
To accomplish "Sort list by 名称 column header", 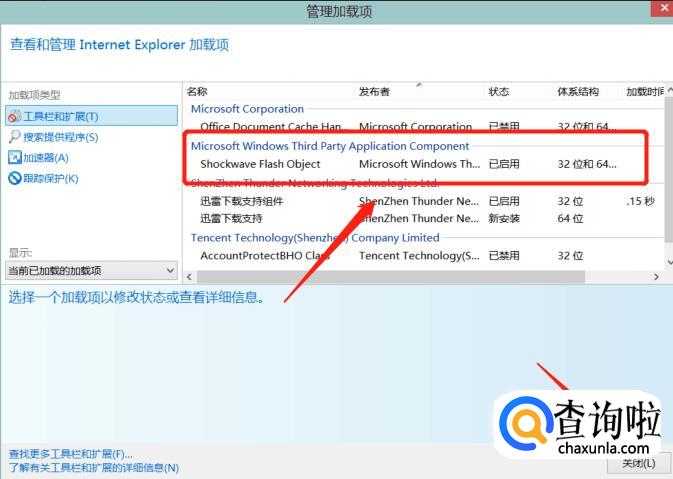I will point(197,91).
